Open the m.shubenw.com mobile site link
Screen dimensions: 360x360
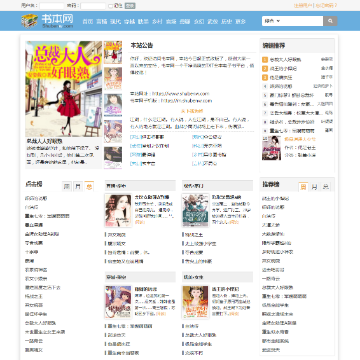point(186,100)
